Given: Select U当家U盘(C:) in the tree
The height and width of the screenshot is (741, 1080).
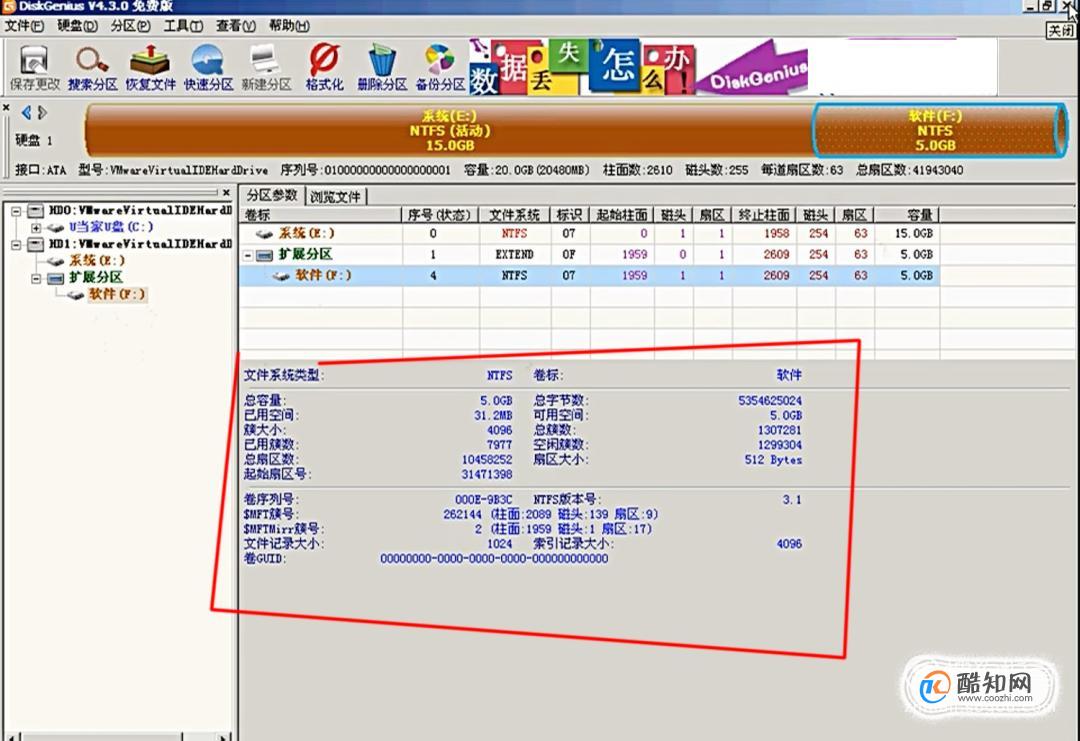Looking at the screenshot, I should [111, 227].
